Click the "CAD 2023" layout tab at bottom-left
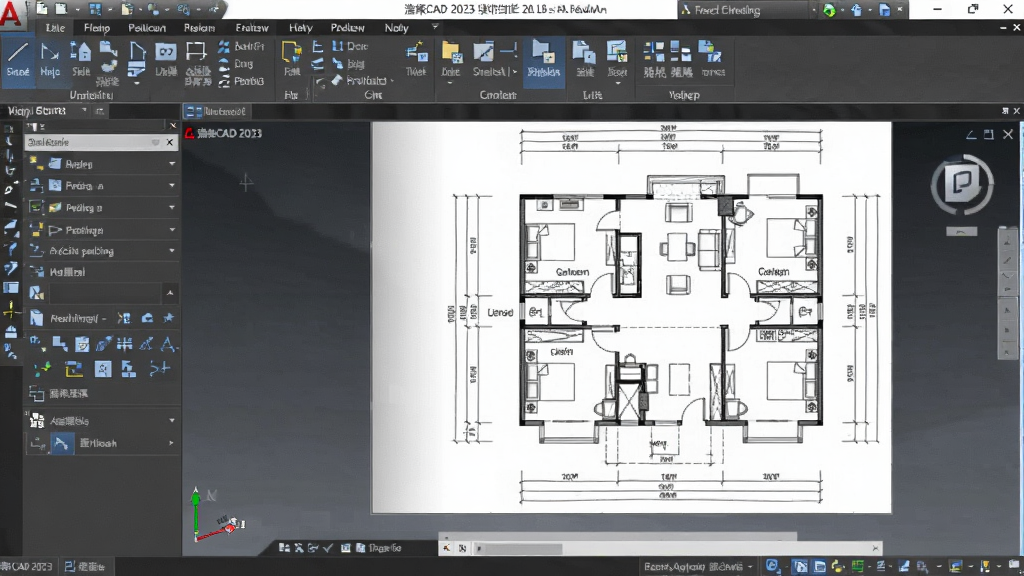Screen dimensions: 1024x576 click(x=29, y=567)
